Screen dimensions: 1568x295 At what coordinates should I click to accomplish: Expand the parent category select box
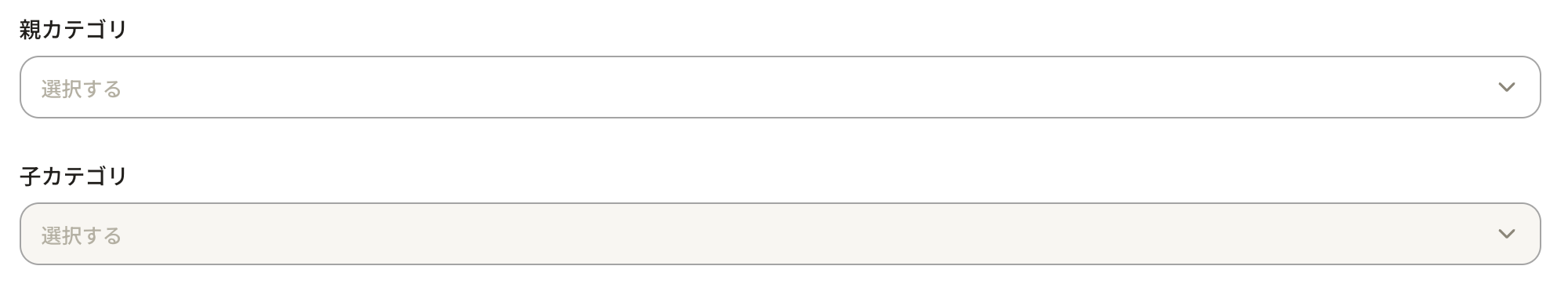tap(780, 87)
